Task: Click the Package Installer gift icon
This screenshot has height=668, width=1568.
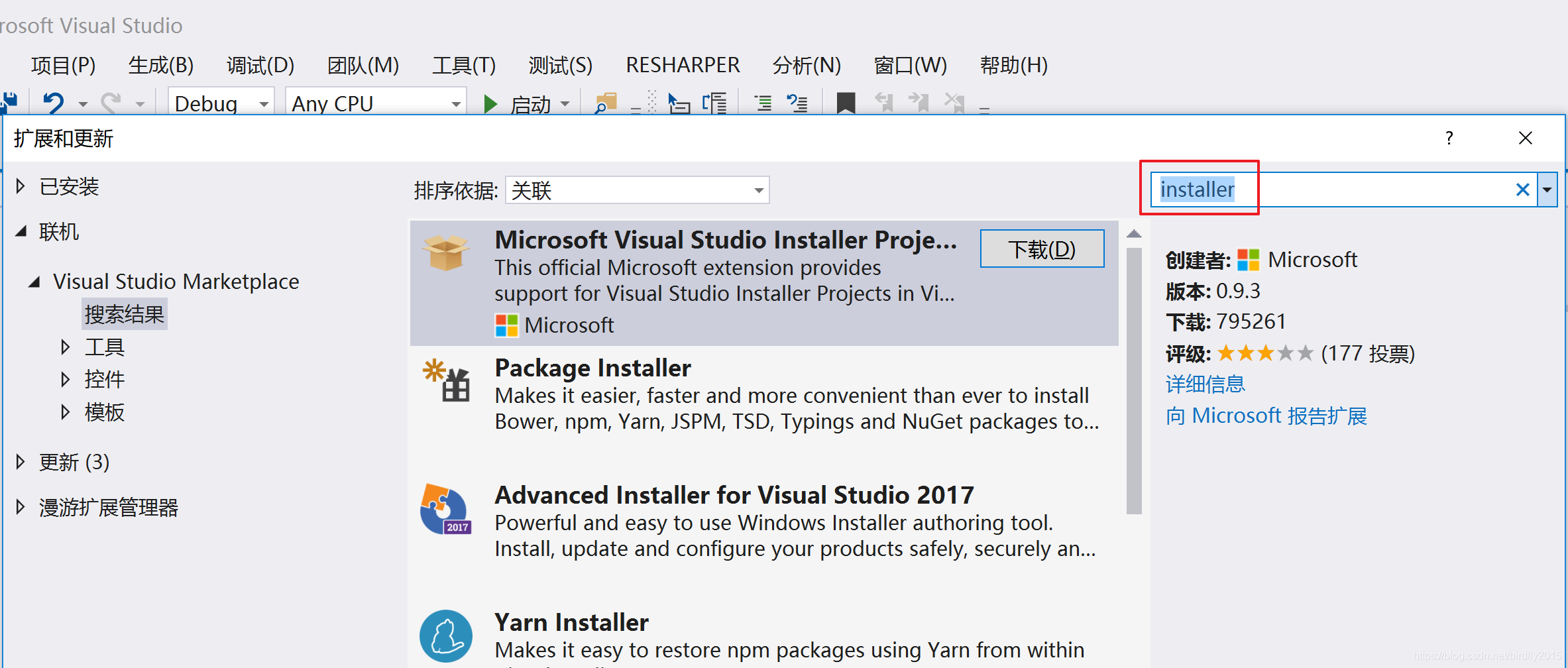Action: click(447, 380)
